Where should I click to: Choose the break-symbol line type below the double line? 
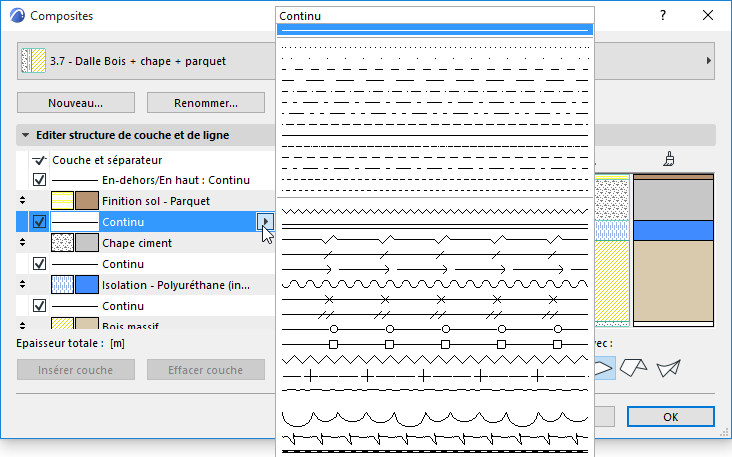tap(435, 240)
